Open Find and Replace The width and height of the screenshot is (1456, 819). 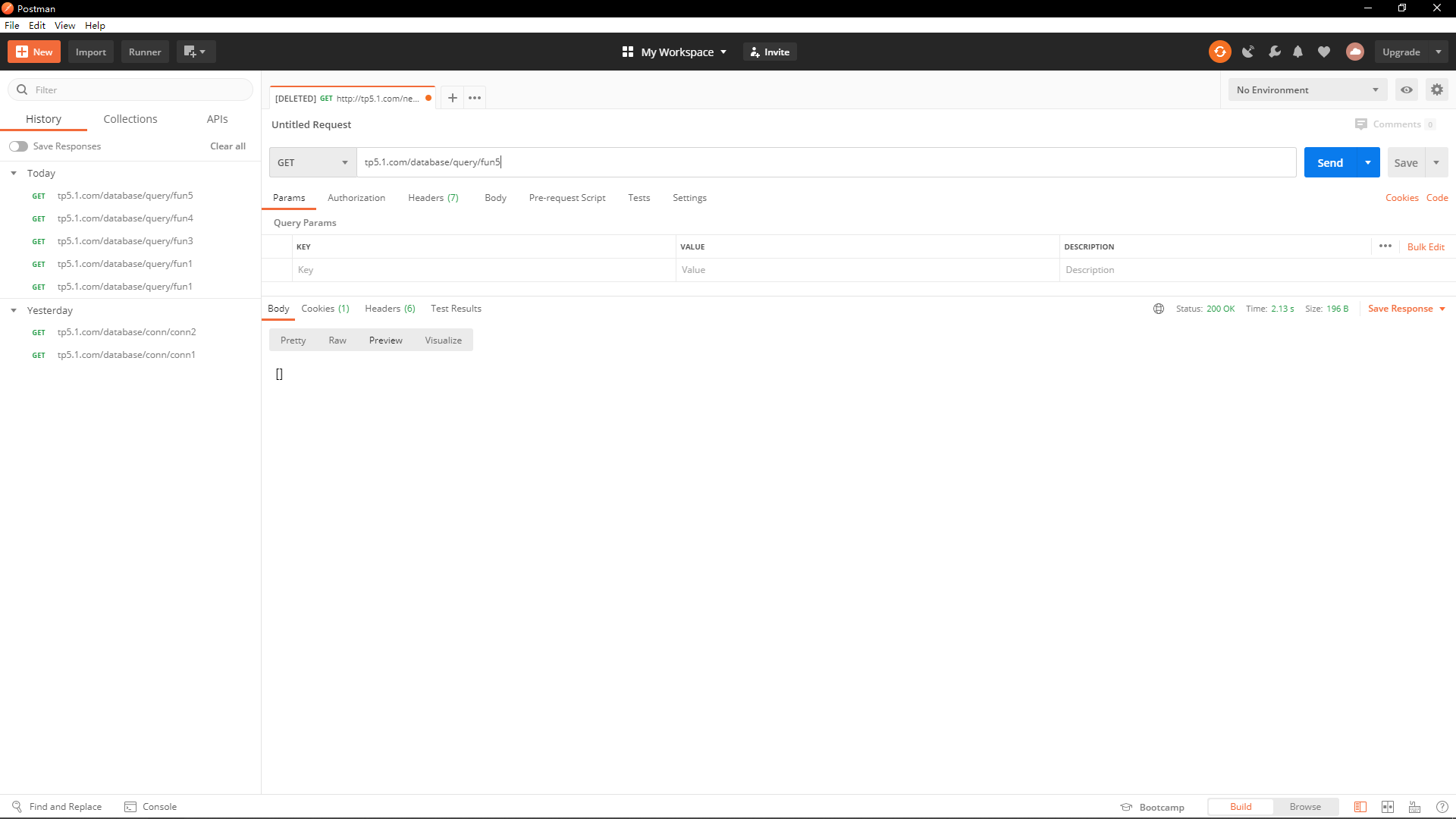(x=57, y=807)
